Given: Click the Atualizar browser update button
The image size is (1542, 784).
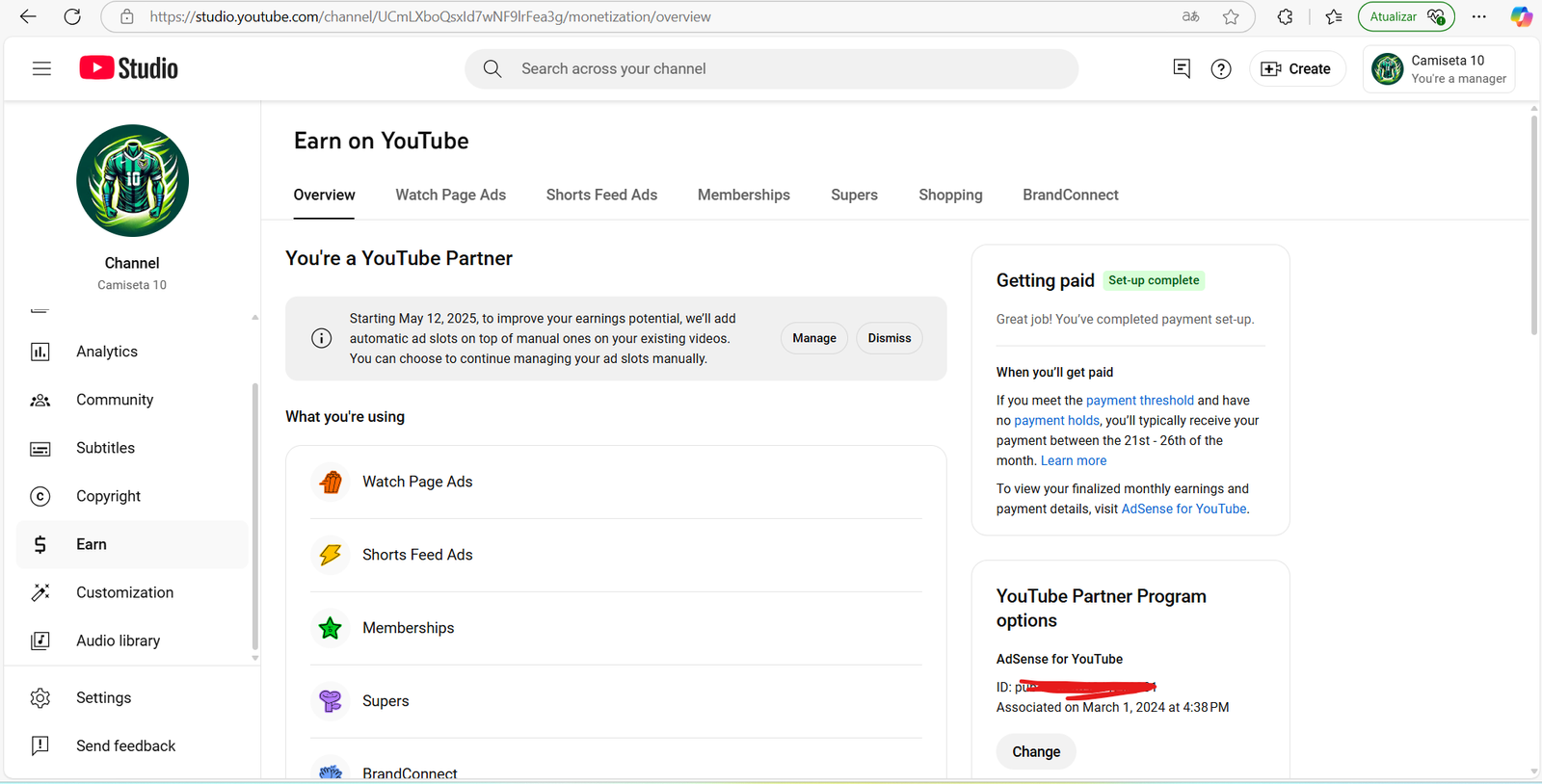Looking at the screenshot, I should 1406,16.
